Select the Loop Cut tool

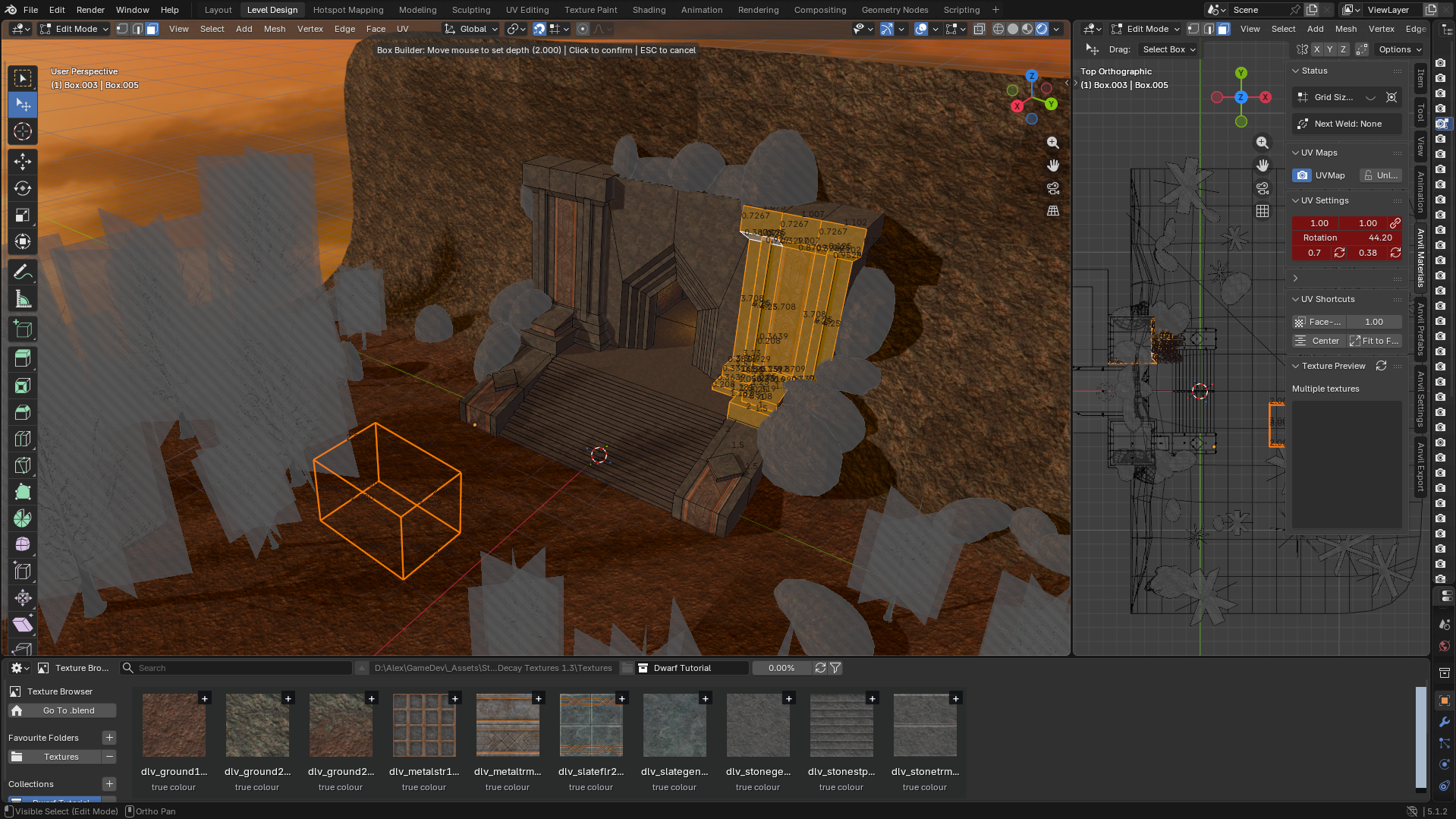point(23,439)
